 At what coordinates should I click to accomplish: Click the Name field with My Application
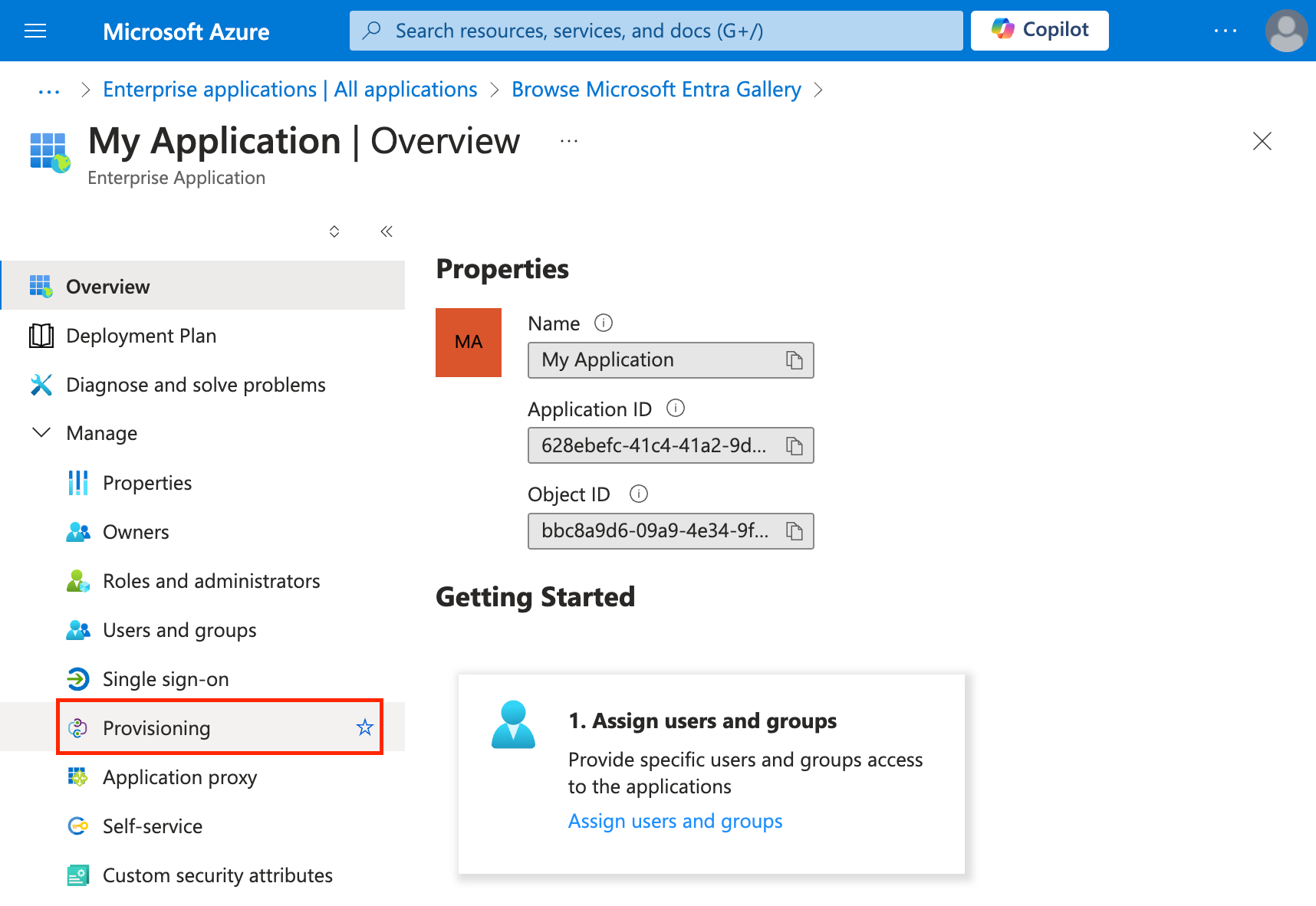point(671,360)
